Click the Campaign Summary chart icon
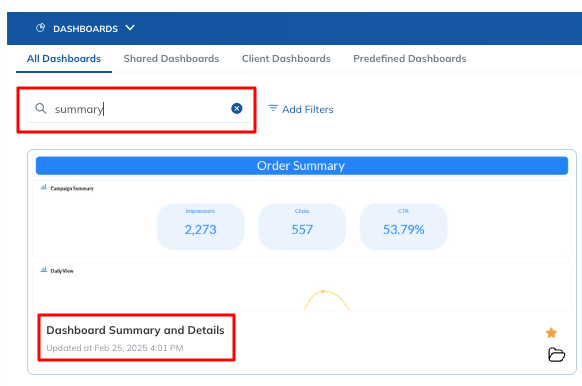Image resolution: width=582 pixels, height=386 pixels. (44, 187)
